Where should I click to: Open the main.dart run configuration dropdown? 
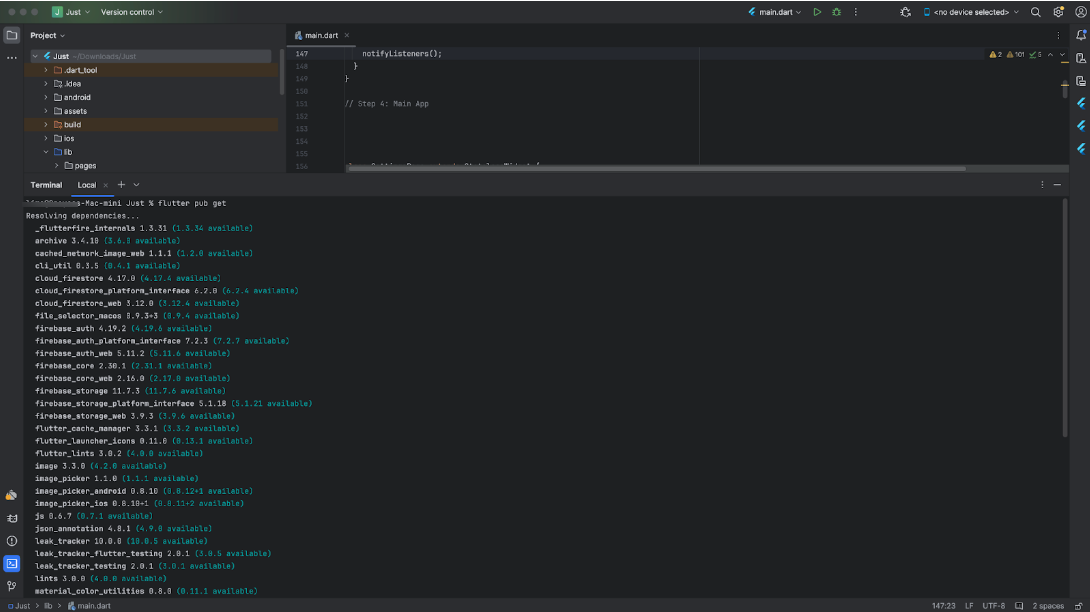(x=775, y=12)
